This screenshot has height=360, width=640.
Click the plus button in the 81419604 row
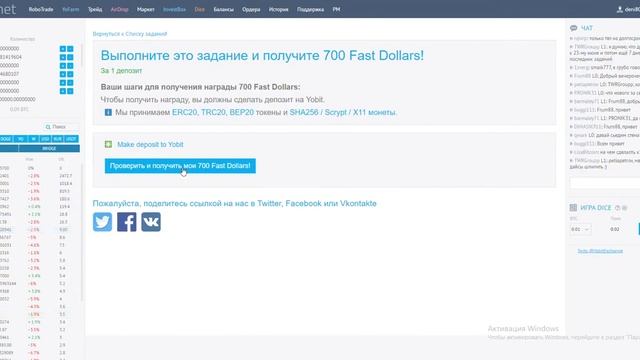tap(63, 57)
